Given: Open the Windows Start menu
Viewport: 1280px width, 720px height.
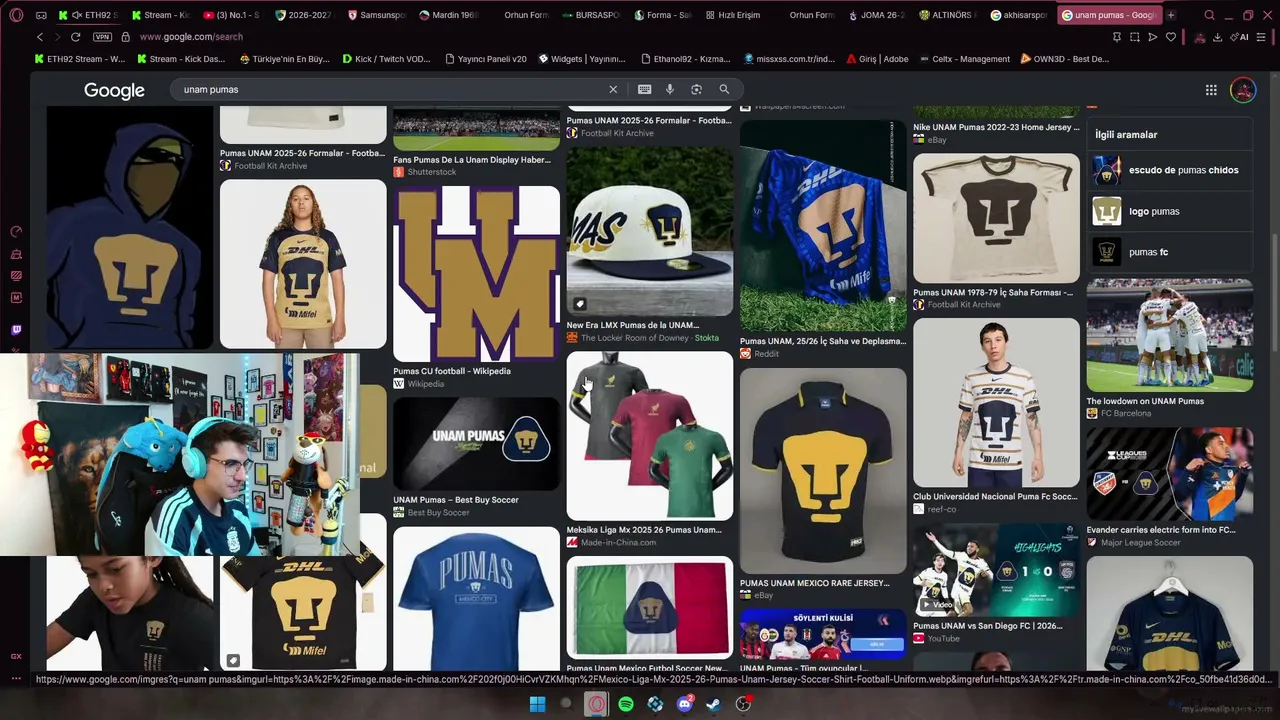Looking at the screenshot, I should [537, 704].
